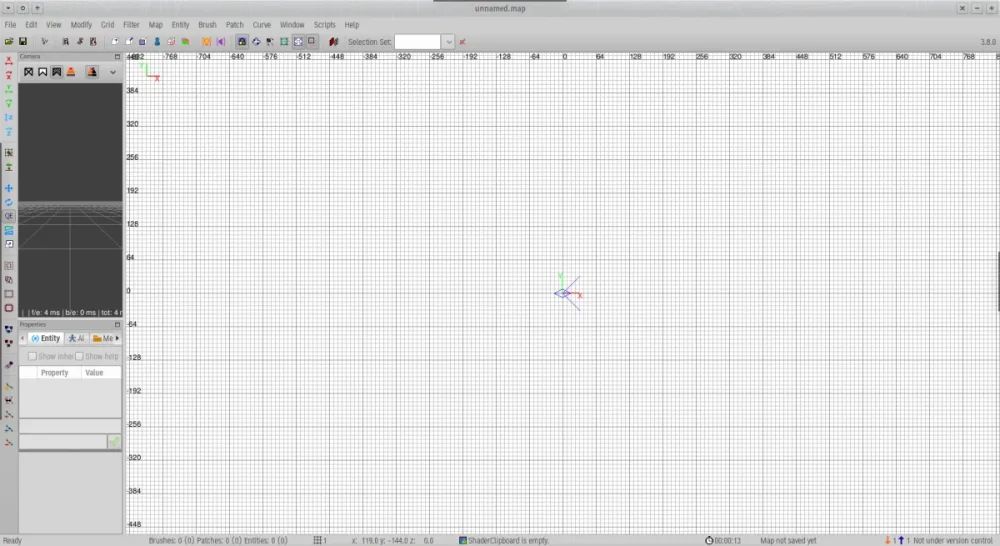Click the Mirror X axis icon in left toolbar

point(9,61)
